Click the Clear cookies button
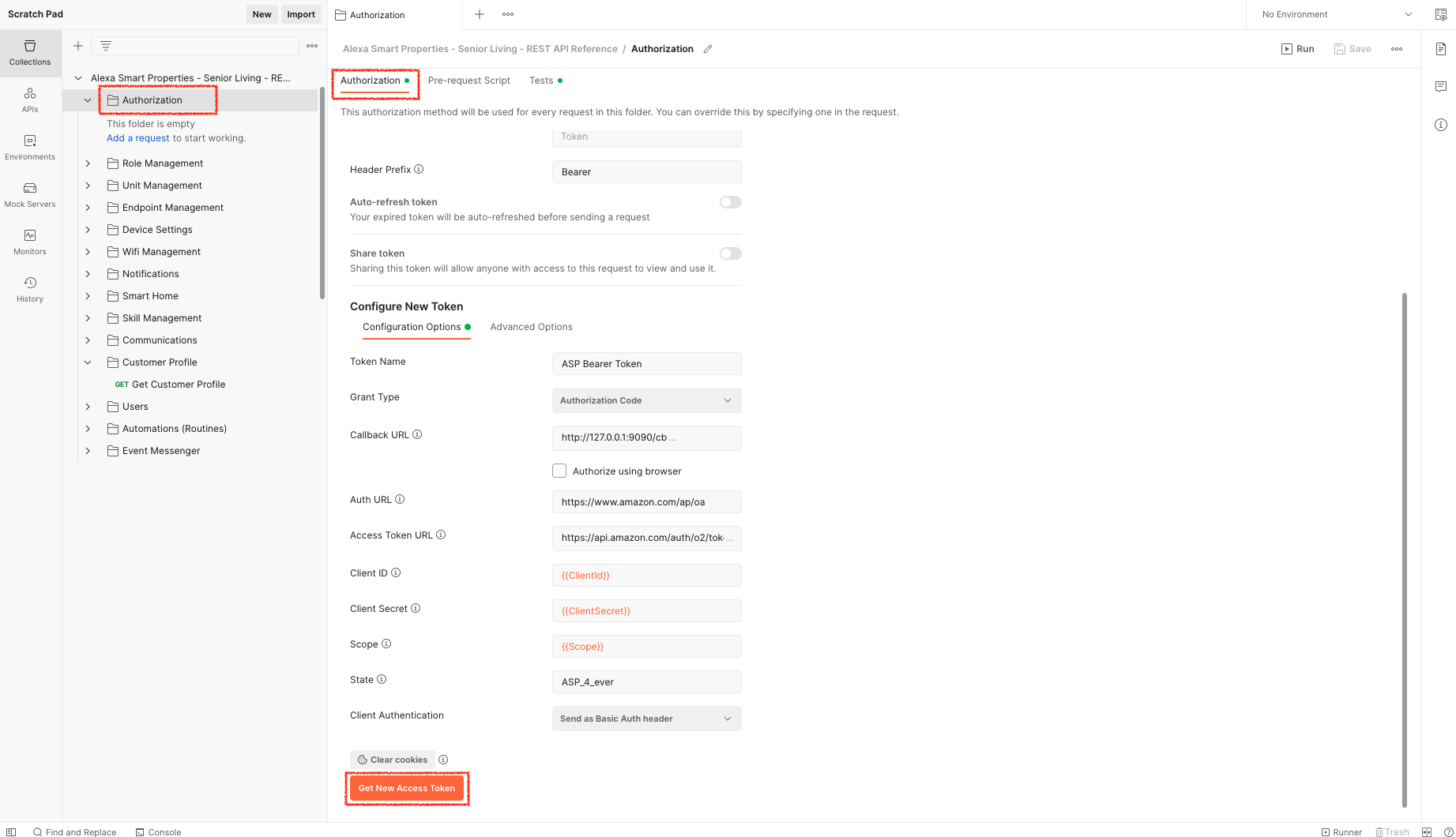The image size is (1456, 837). coord(393,760)
